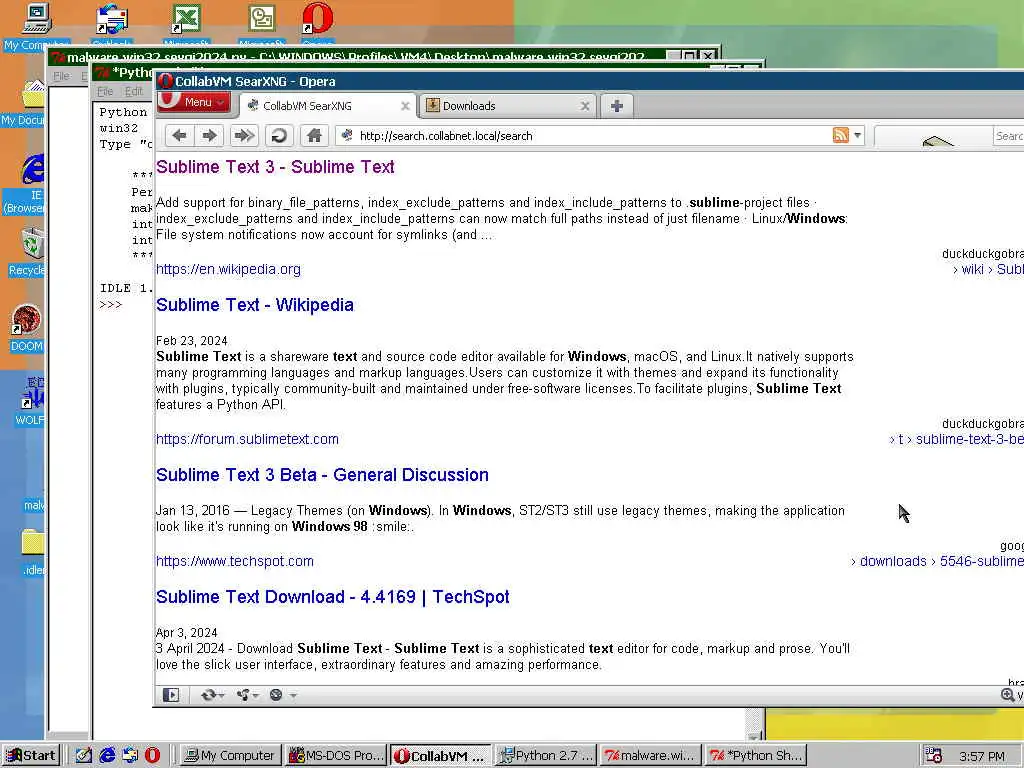Click the >>> prompt in Python Shell
The width and height of the screenshot is (1024, 768).
point(110,304)
